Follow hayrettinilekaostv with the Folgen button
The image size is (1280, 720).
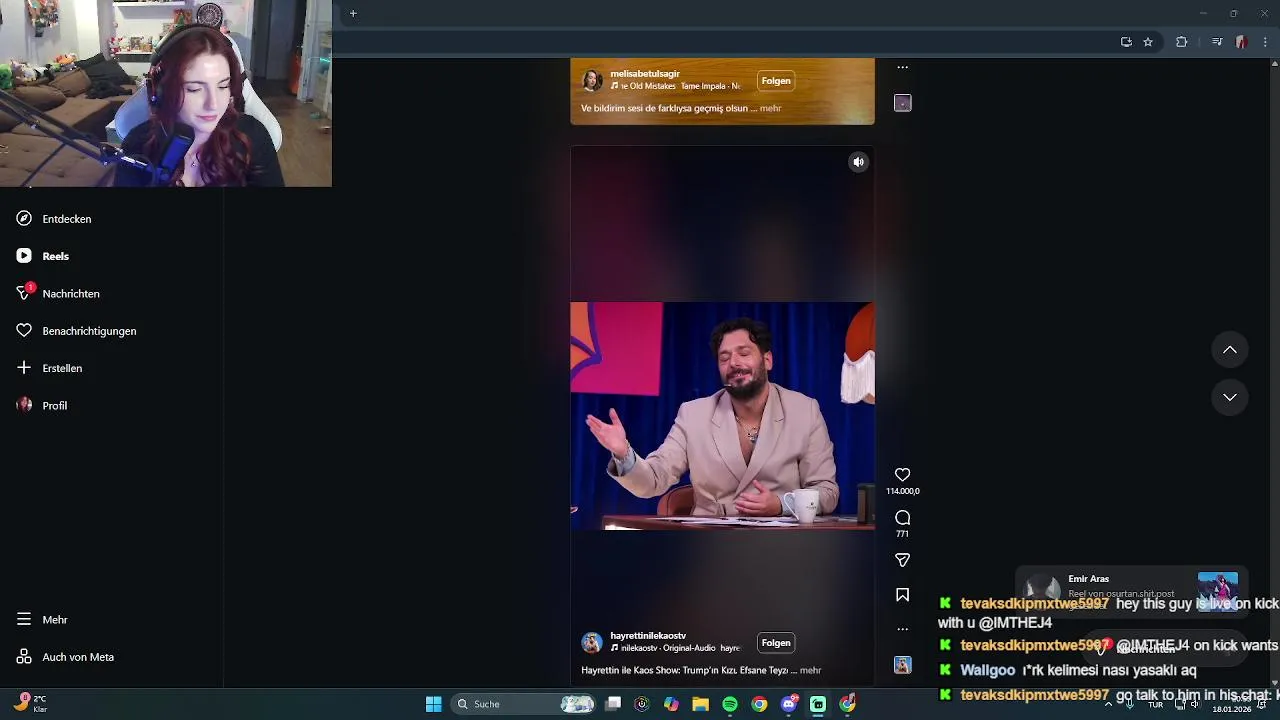click(x=776, y=643)
